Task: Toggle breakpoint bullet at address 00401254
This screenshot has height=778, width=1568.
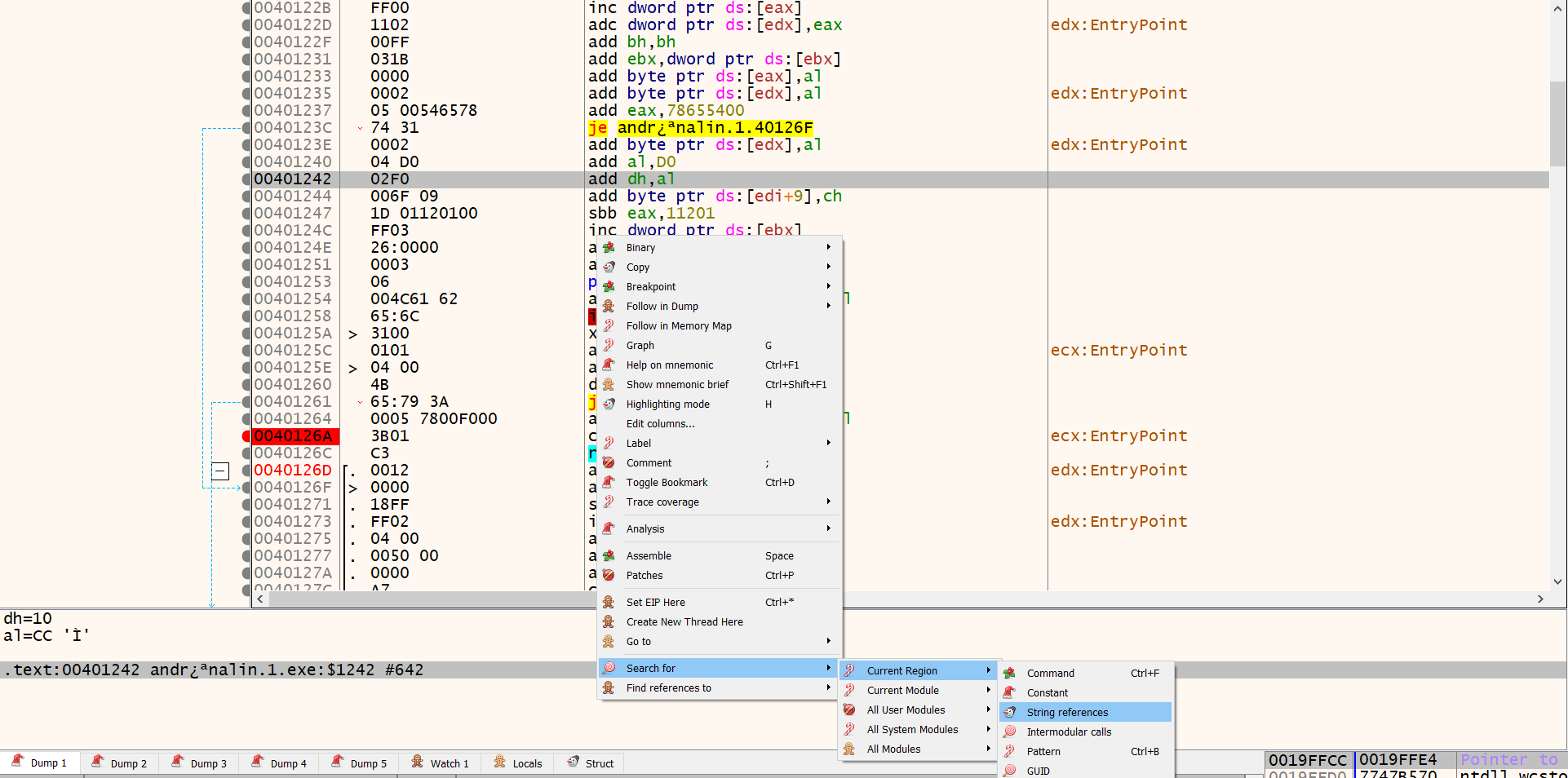Action: [x=246, y=299]
